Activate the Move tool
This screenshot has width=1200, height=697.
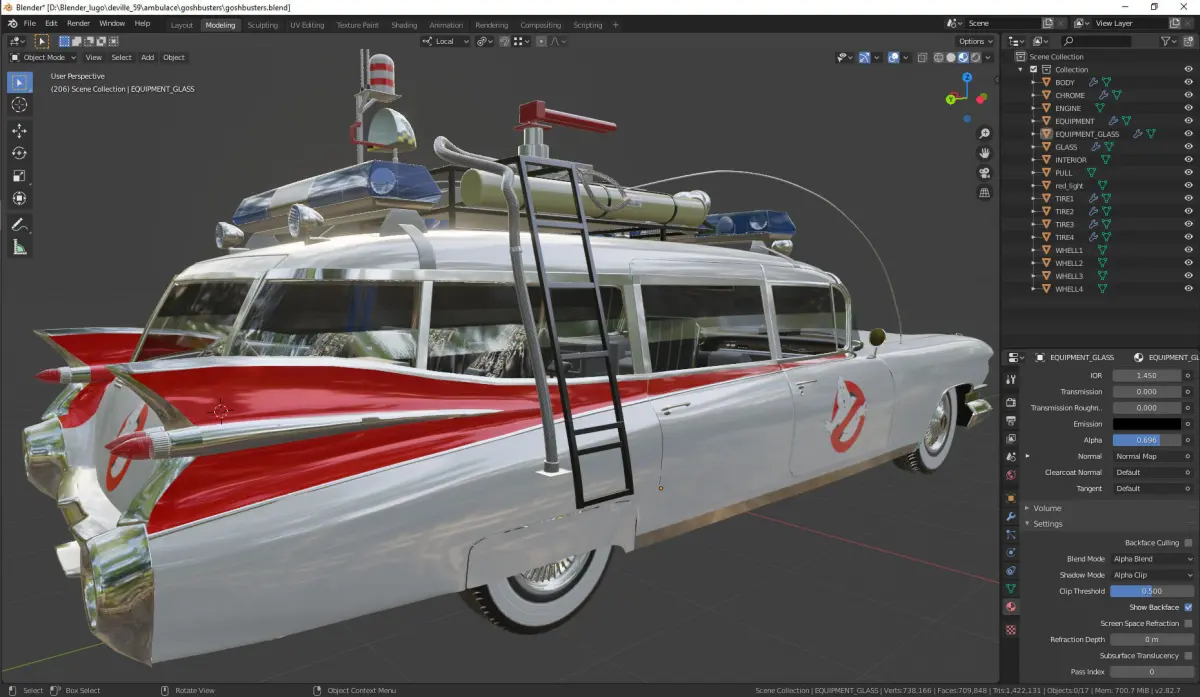[x=19, y=131]
